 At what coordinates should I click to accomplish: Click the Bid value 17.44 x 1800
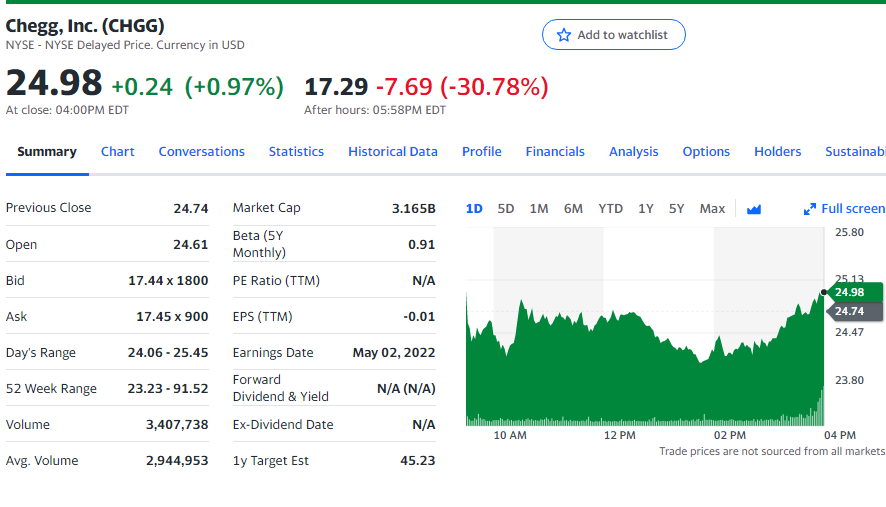click(x=168, y=281)
